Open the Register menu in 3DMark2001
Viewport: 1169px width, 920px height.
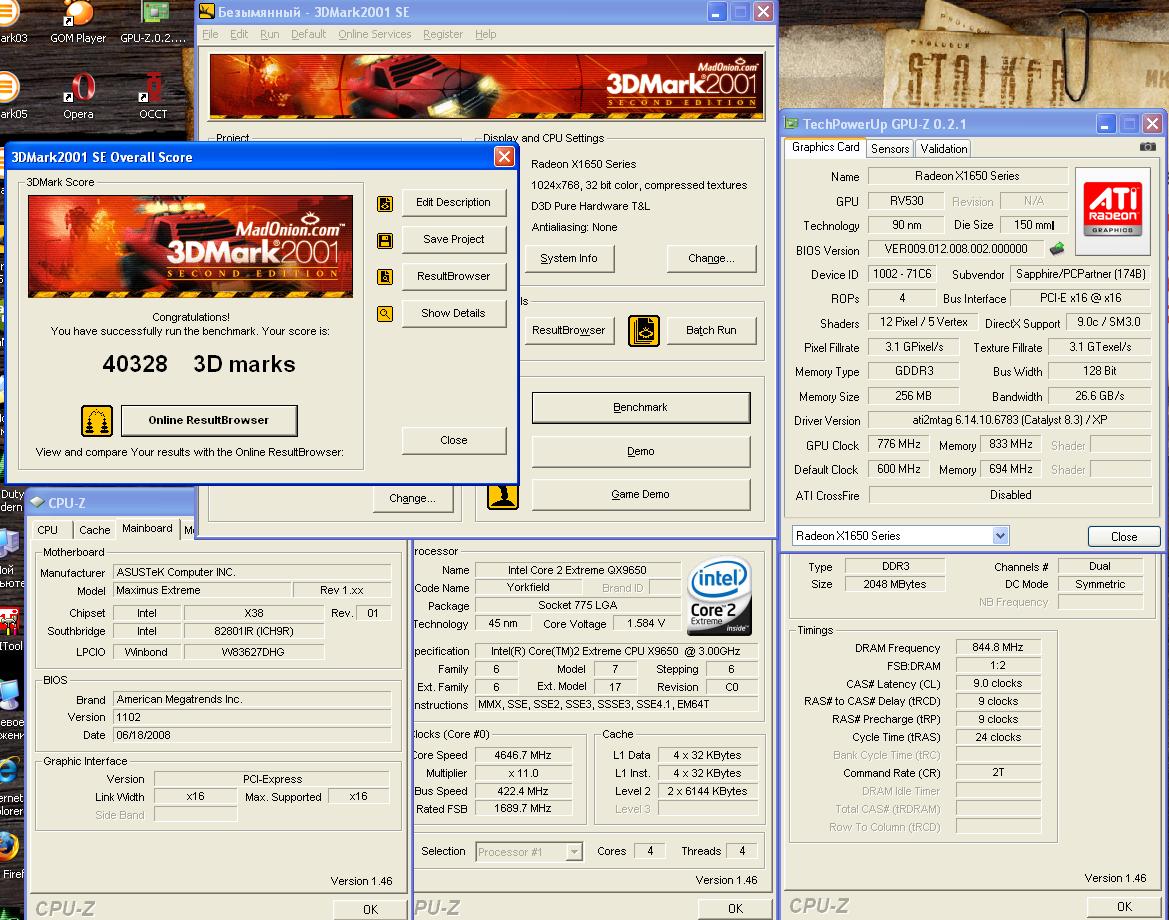(443, 34)
